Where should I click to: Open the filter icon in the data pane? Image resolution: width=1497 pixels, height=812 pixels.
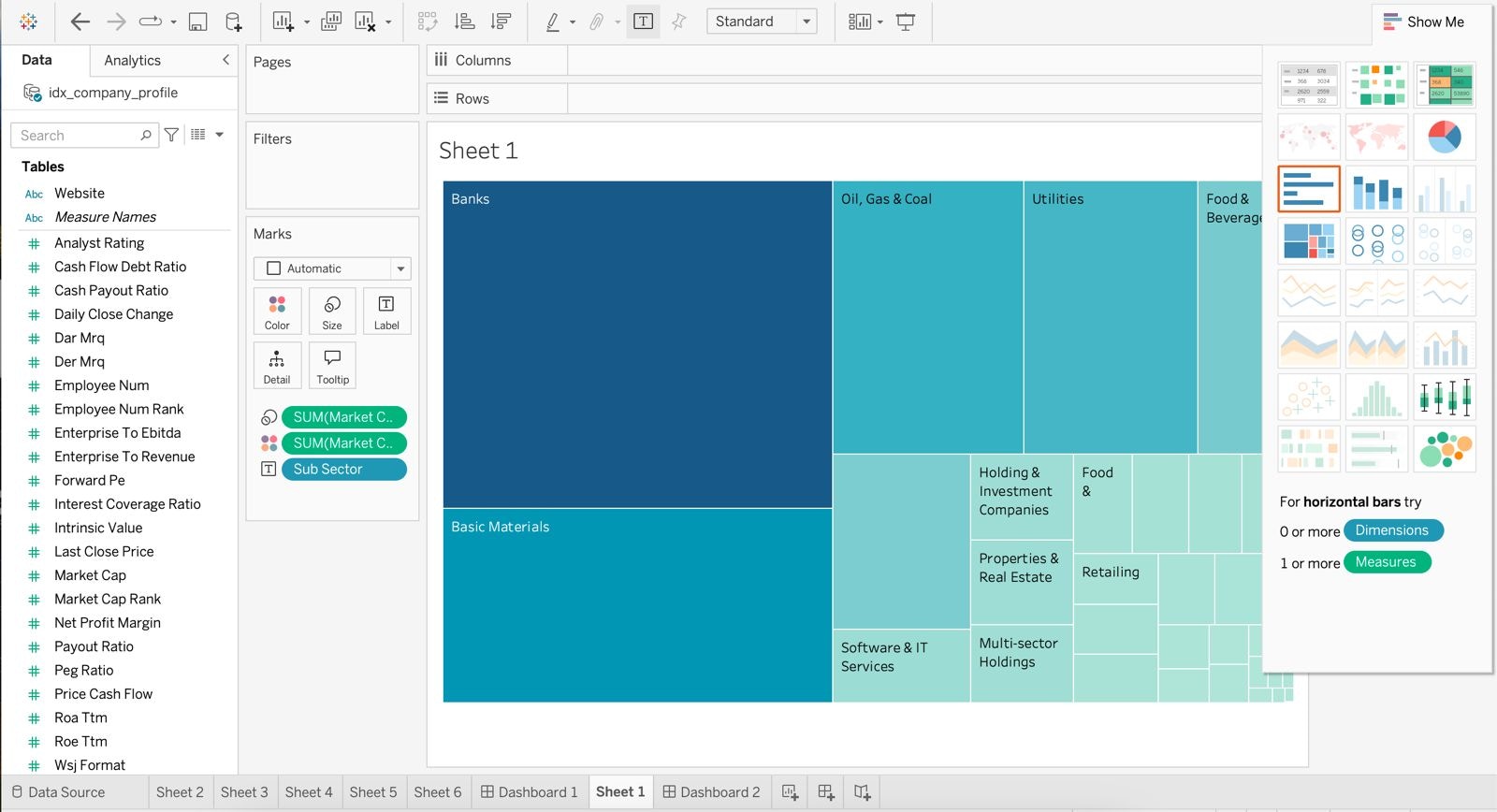pyautogui.click(x=171, y=135)
